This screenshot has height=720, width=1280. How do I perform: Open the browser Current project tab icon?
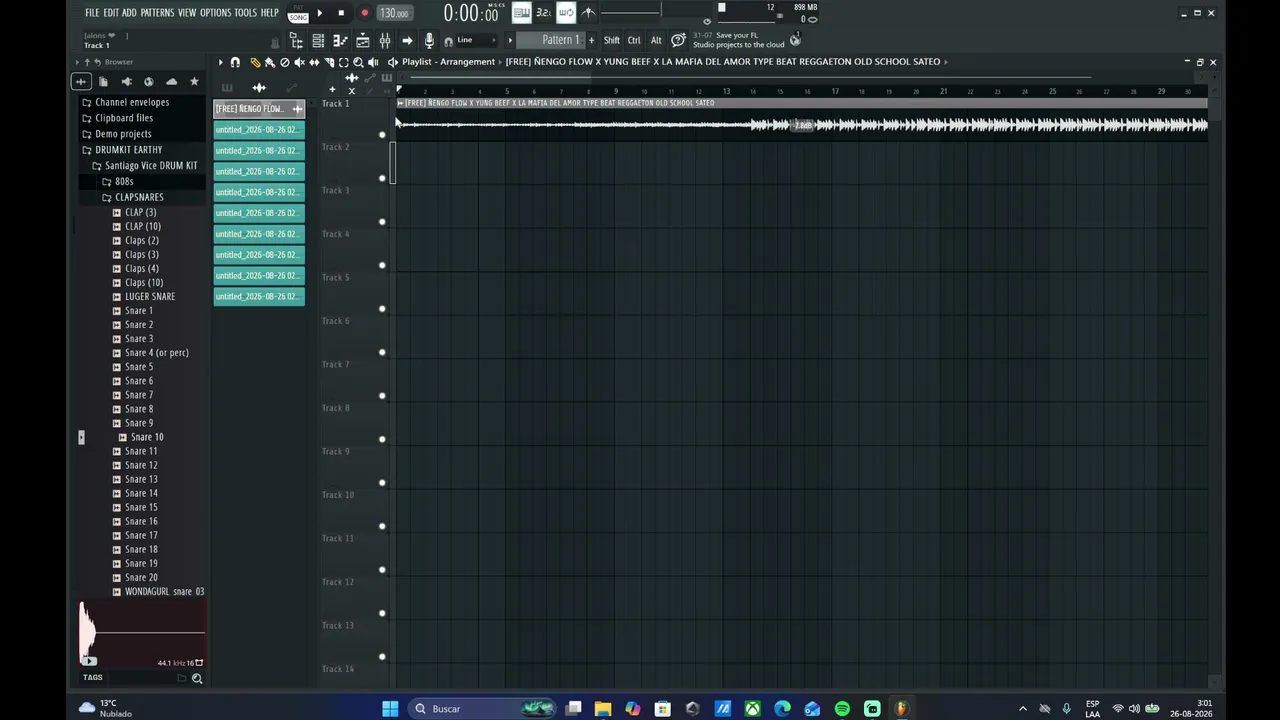104,82
